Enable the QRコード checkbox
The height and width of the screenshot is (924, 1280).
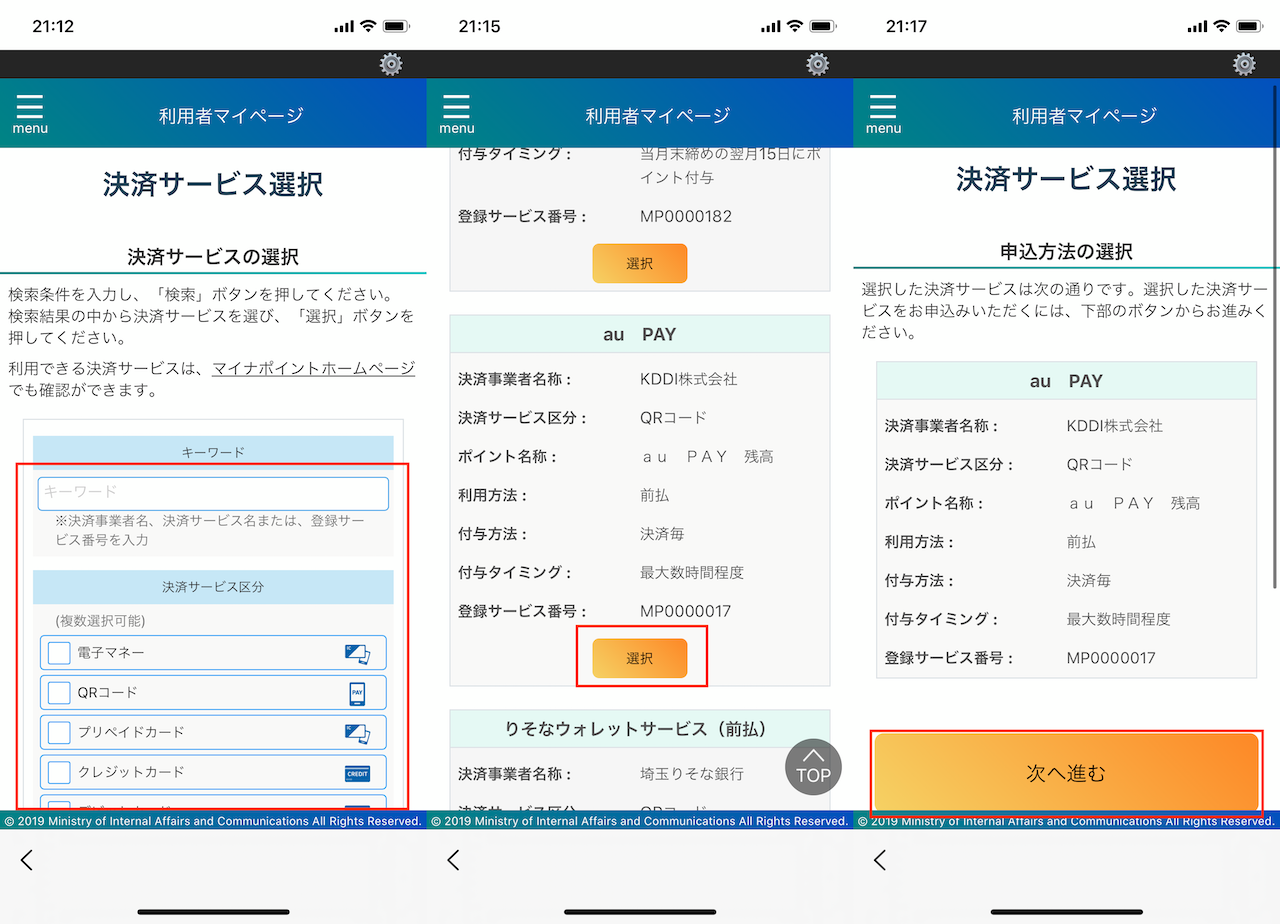(x=60, y=693)
